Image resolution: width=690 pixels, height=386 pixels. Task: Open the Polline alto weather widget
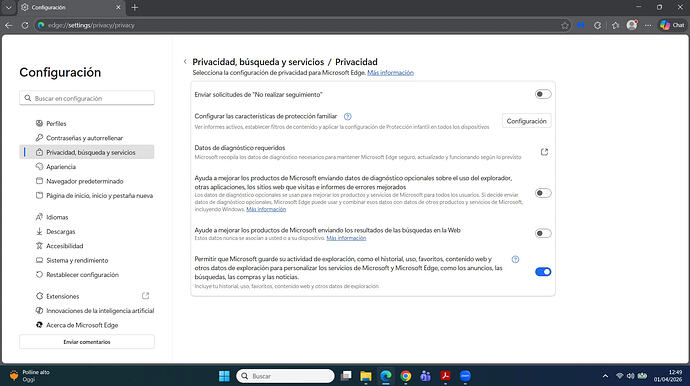tap(30, 375)
